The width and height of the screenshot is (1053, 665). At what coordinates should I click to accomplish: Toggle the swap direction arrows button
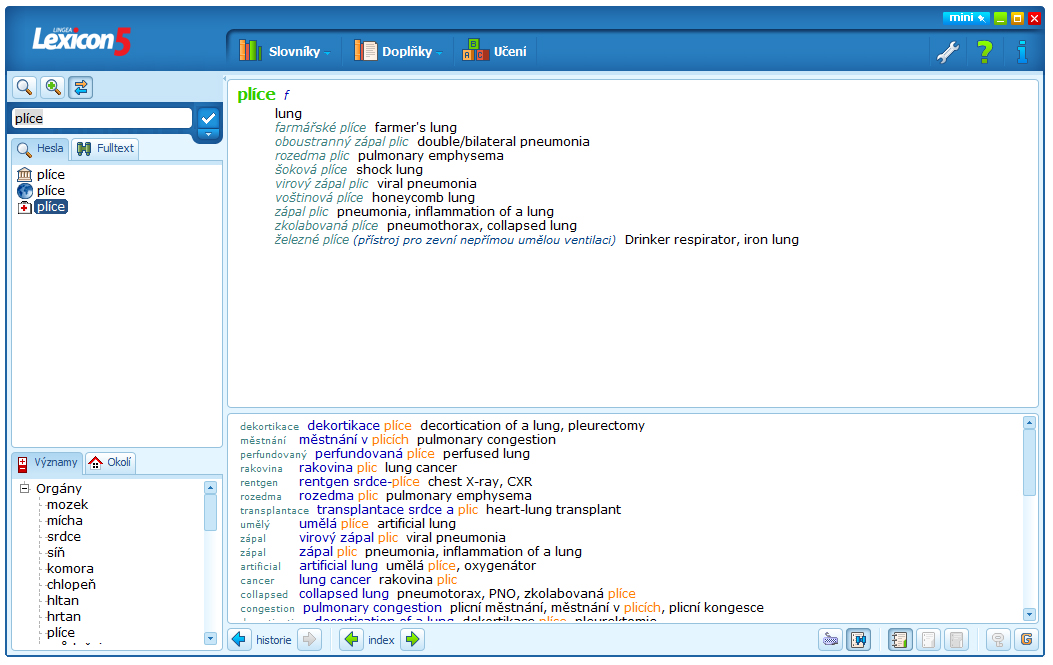(80, 87)
